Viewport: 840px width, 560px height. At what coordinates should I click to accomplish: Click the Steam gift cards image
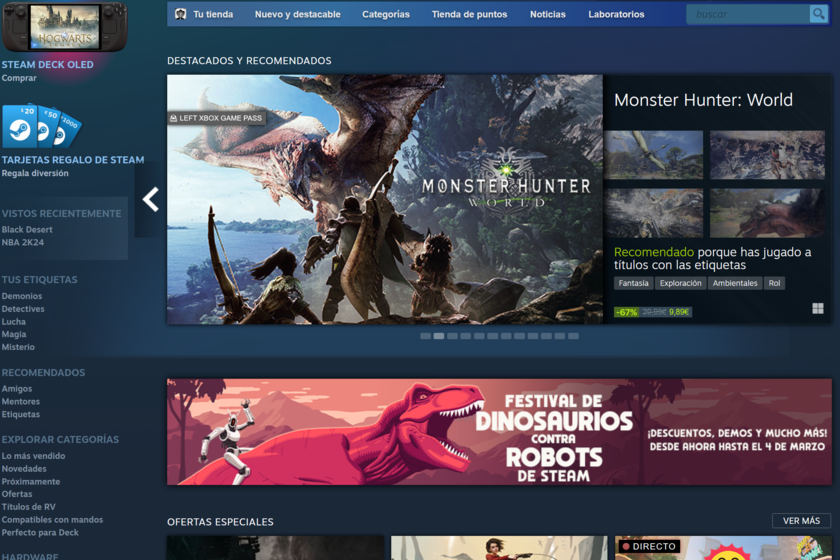click(x=42, y=126)
